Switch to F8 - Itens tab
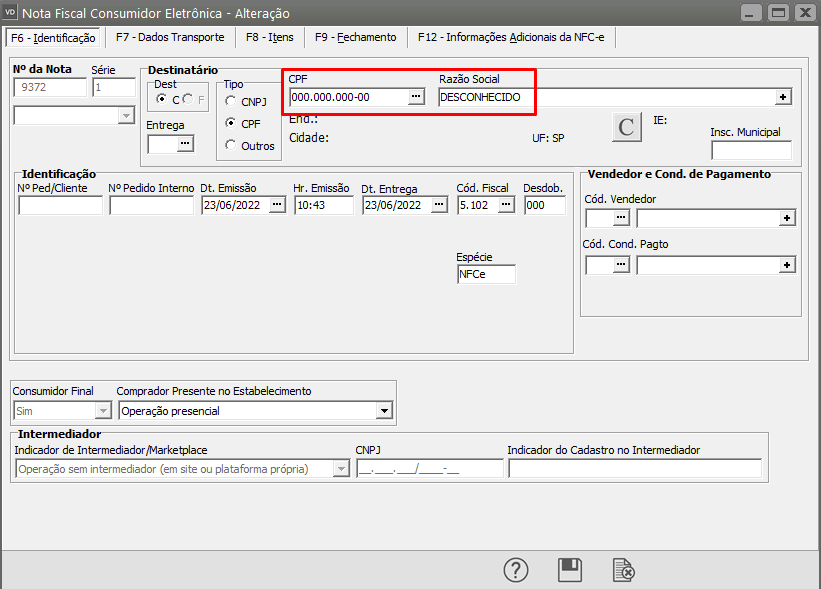This screenshot has width=821, height=589. point(269,37)
